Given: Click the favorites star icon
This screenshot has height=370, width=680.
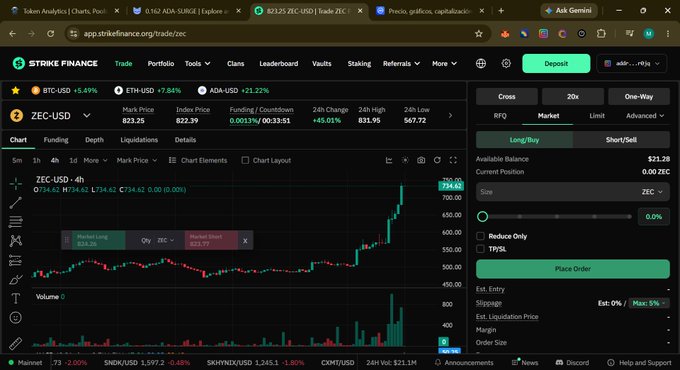Looking at the screenshot, I should coord(16,90).
